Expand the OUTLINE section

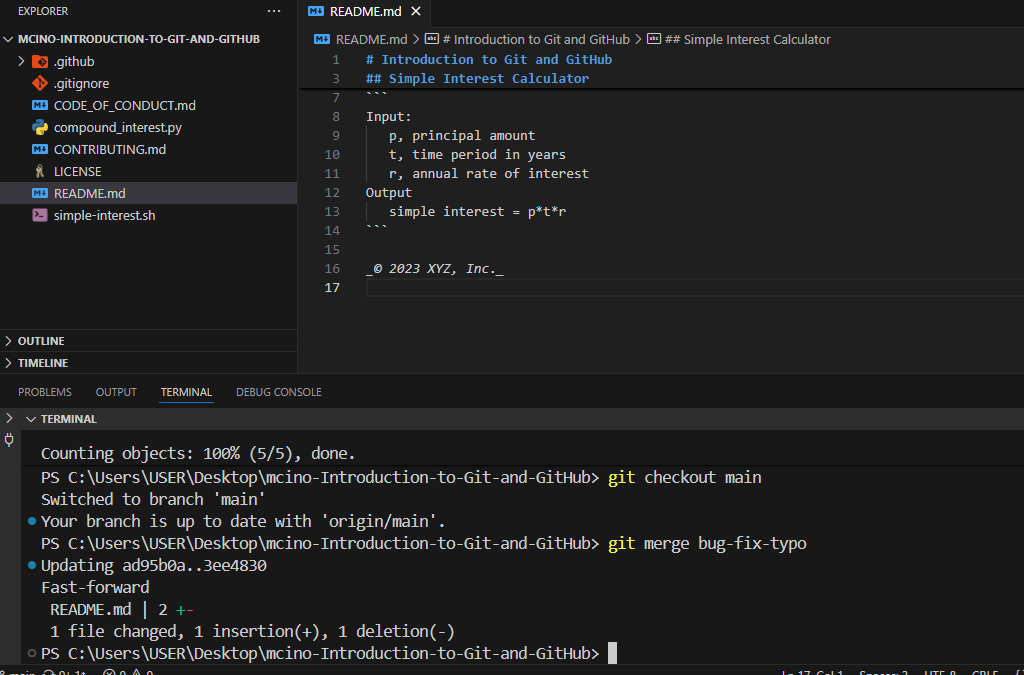click(40, 341)
